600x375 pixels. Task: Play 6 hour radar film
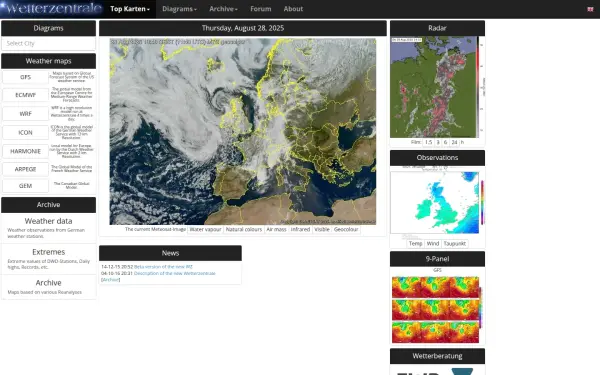[445, 142]
